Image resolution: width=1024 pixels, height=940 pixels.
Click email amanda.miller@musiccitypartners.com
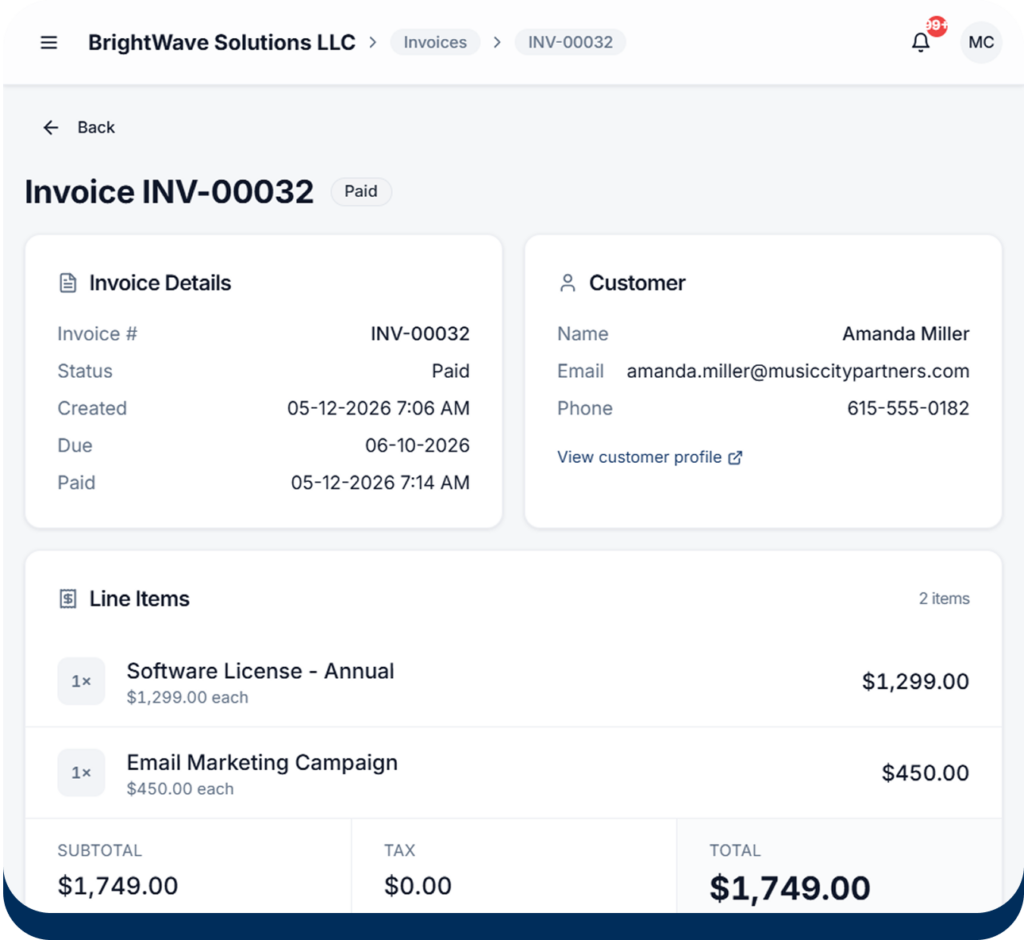tap(798, 371)
